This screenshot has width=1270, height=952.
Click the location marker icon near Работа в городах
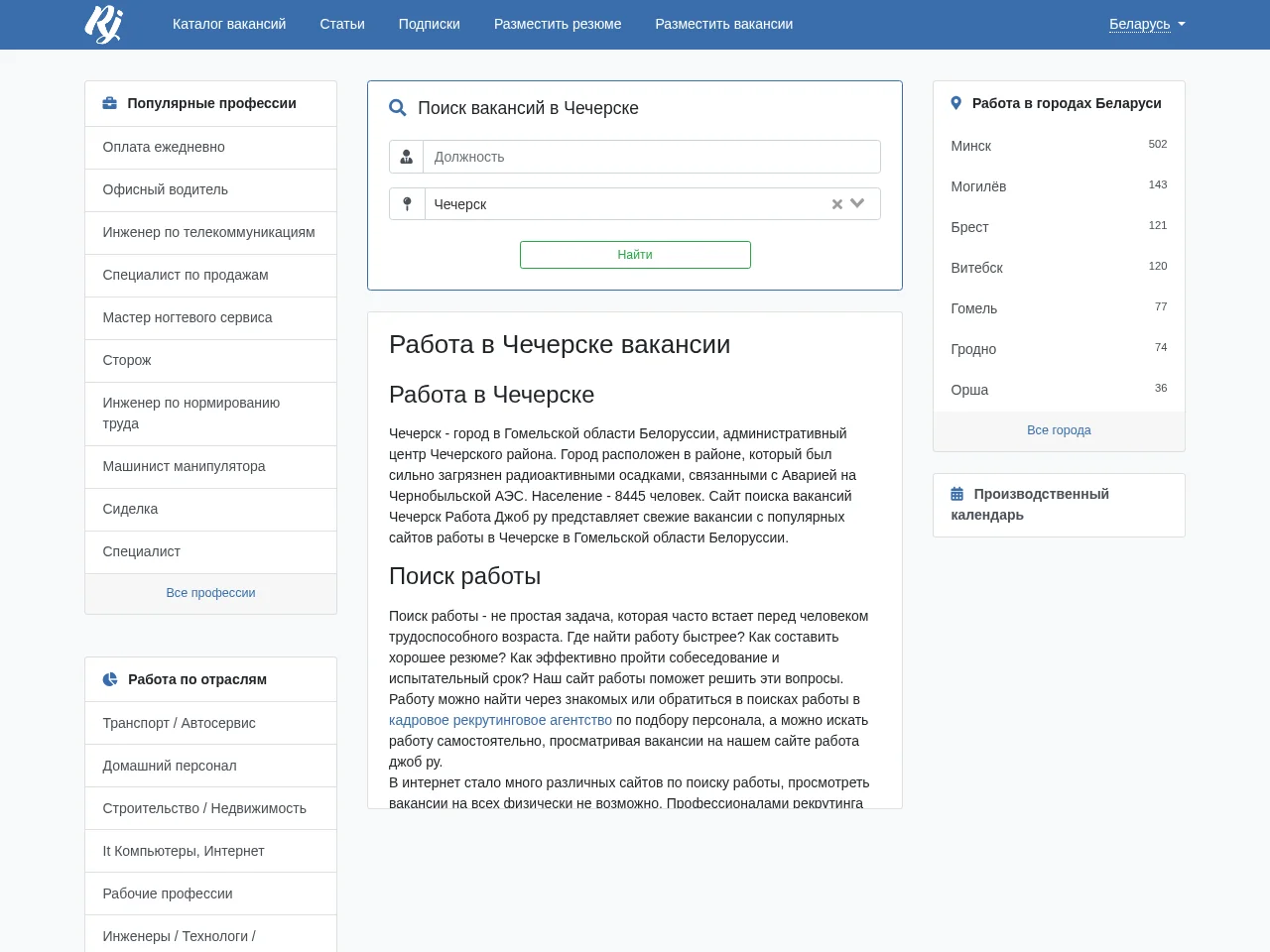tap(956, 103)
